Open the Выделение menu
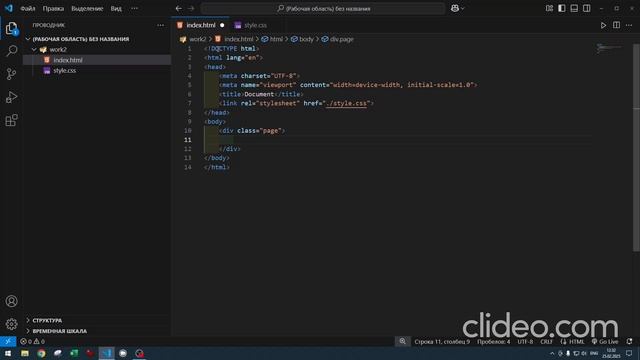 (87, 8)
